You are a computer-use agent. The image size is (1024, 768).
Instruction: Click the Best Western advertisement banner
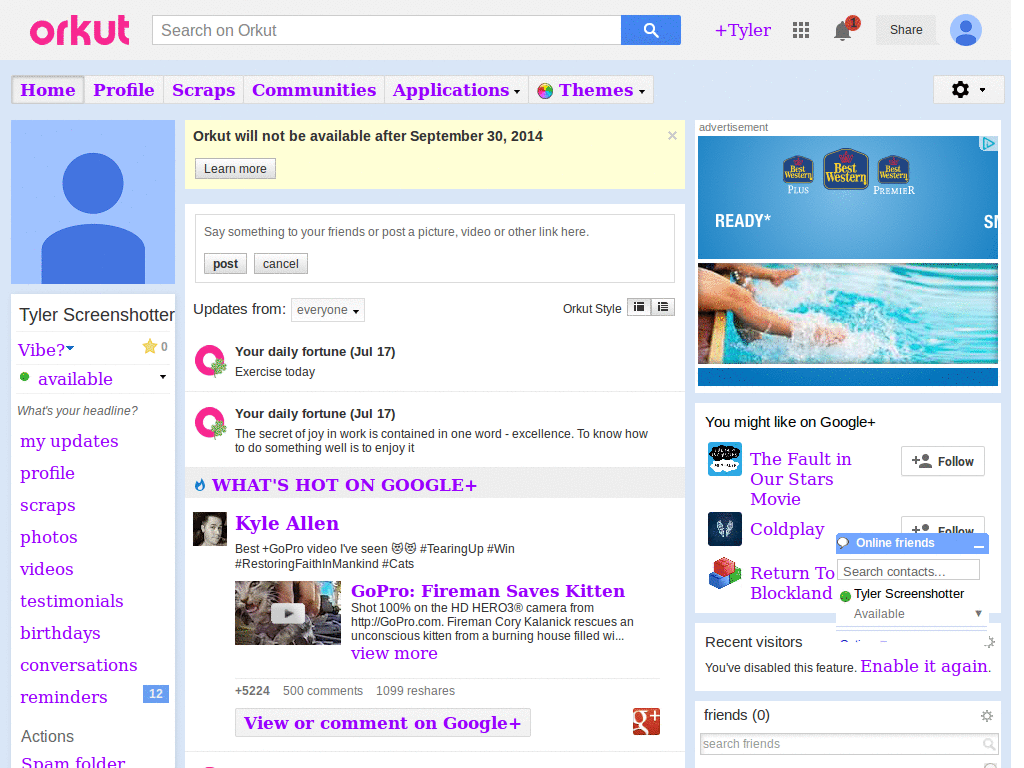point(848,261)
